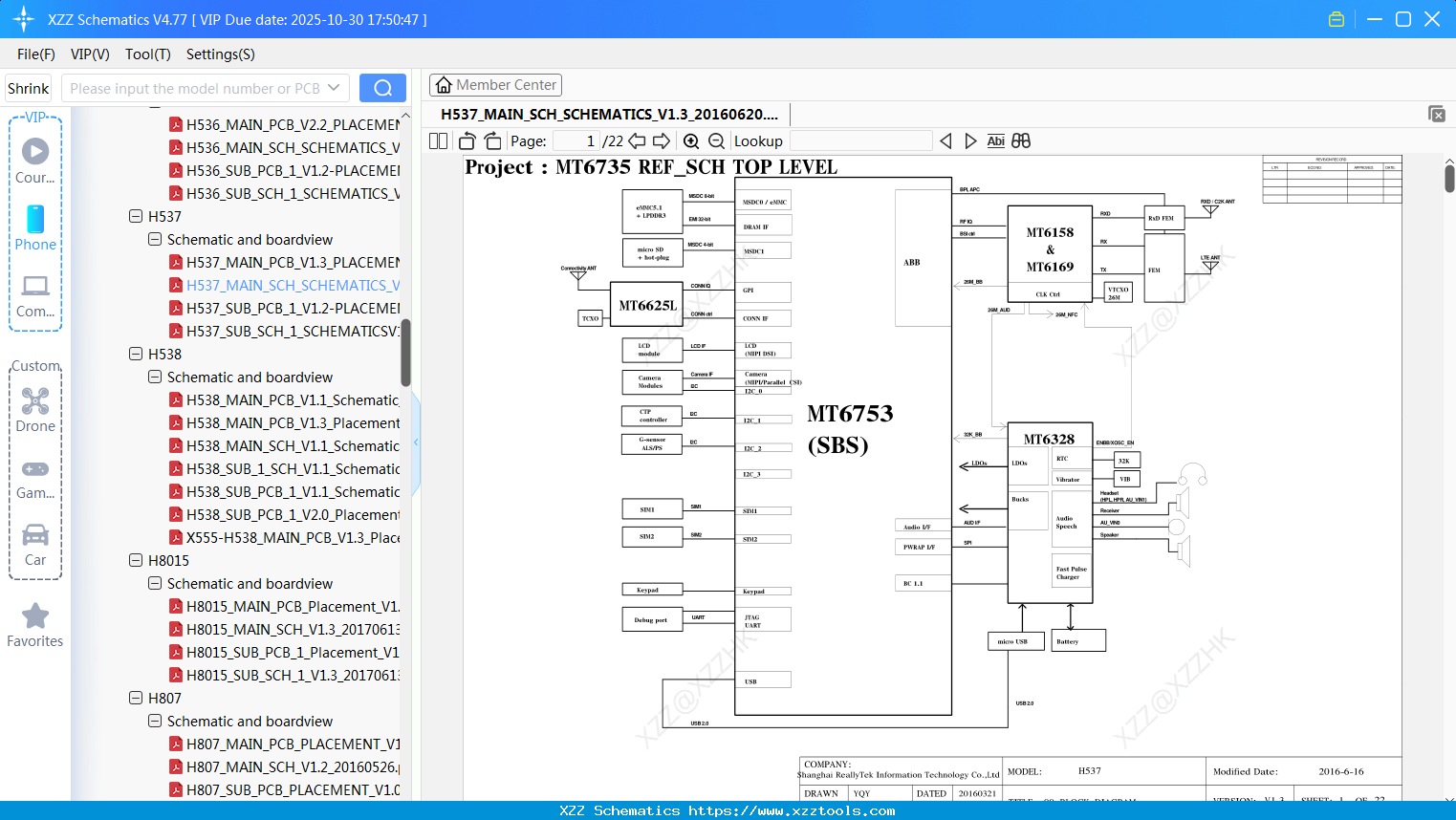Collapse the H8015 tree node
This screenshot has width=1456, height=820.
pyautogui.click(x=136, y=560)
